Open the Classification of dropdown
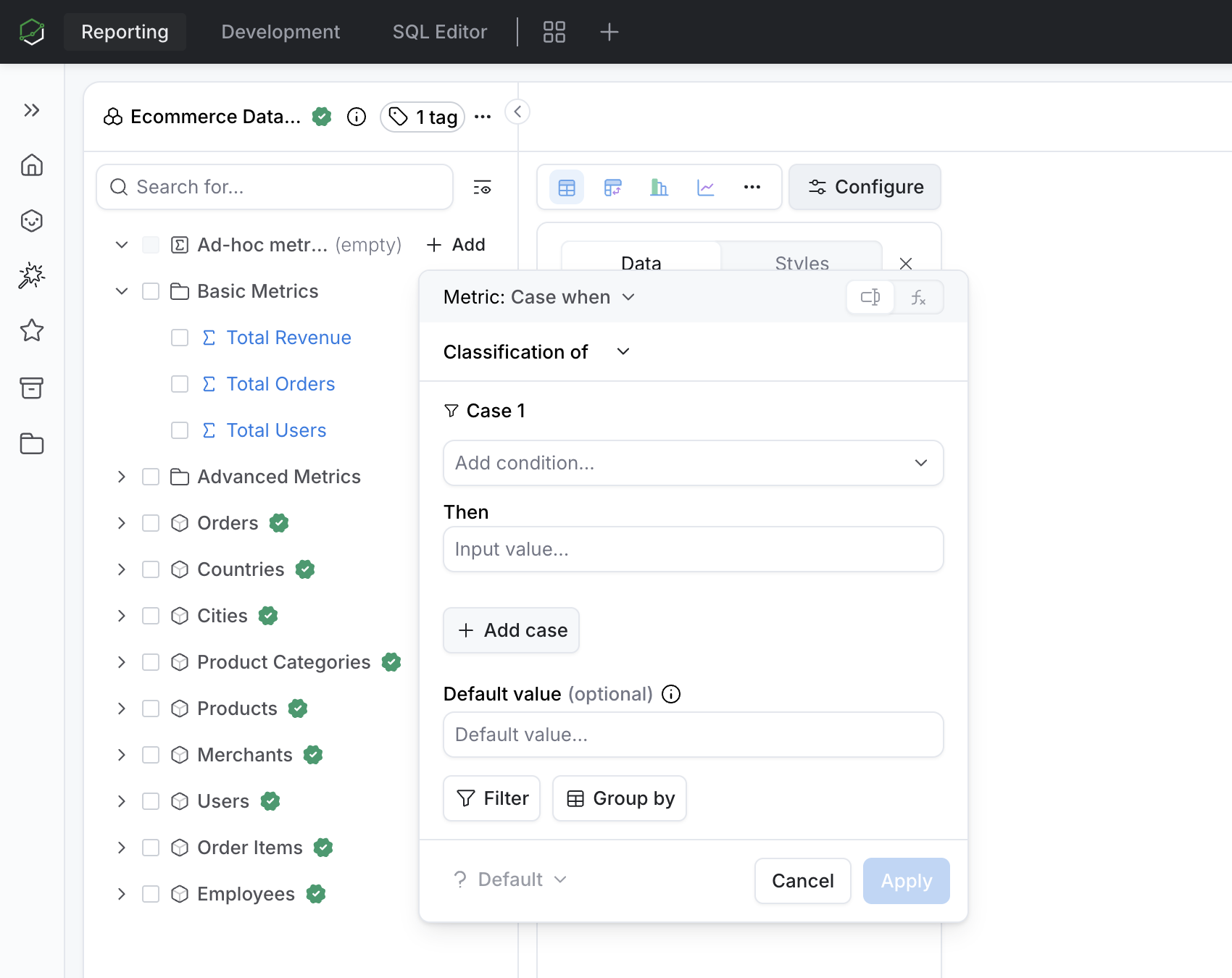Screen dimensions: 1232x978 click(x=536, y=352)
